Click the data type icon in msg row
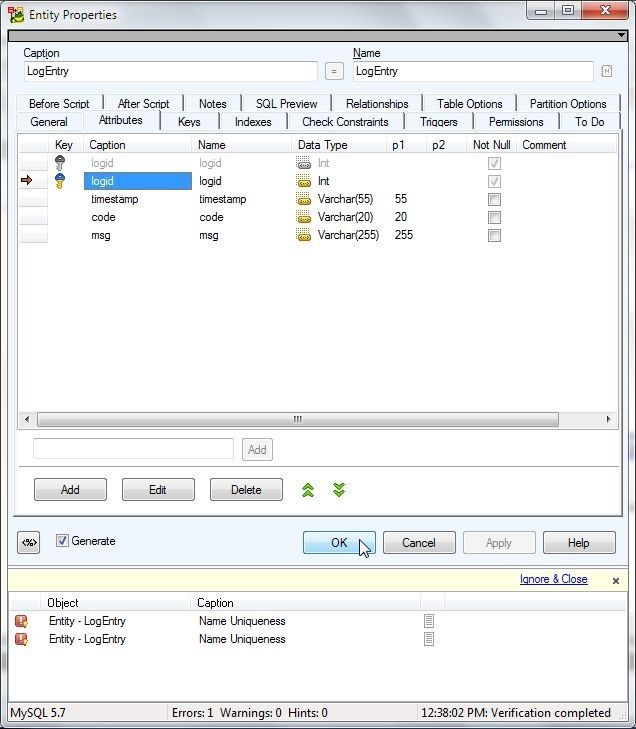The image size is (636, 729). pos(304,235)
